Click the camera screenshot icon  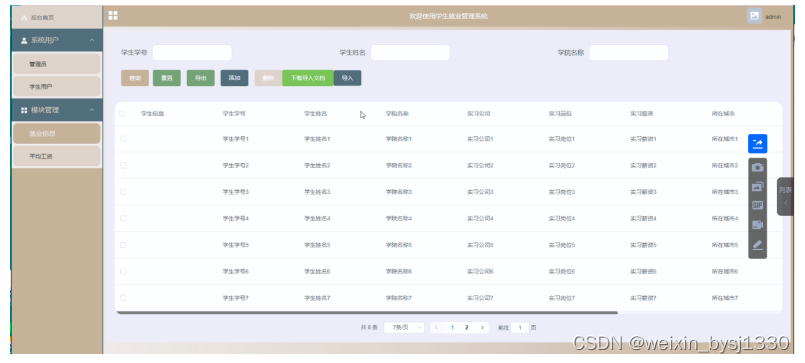tap(757, 168)
